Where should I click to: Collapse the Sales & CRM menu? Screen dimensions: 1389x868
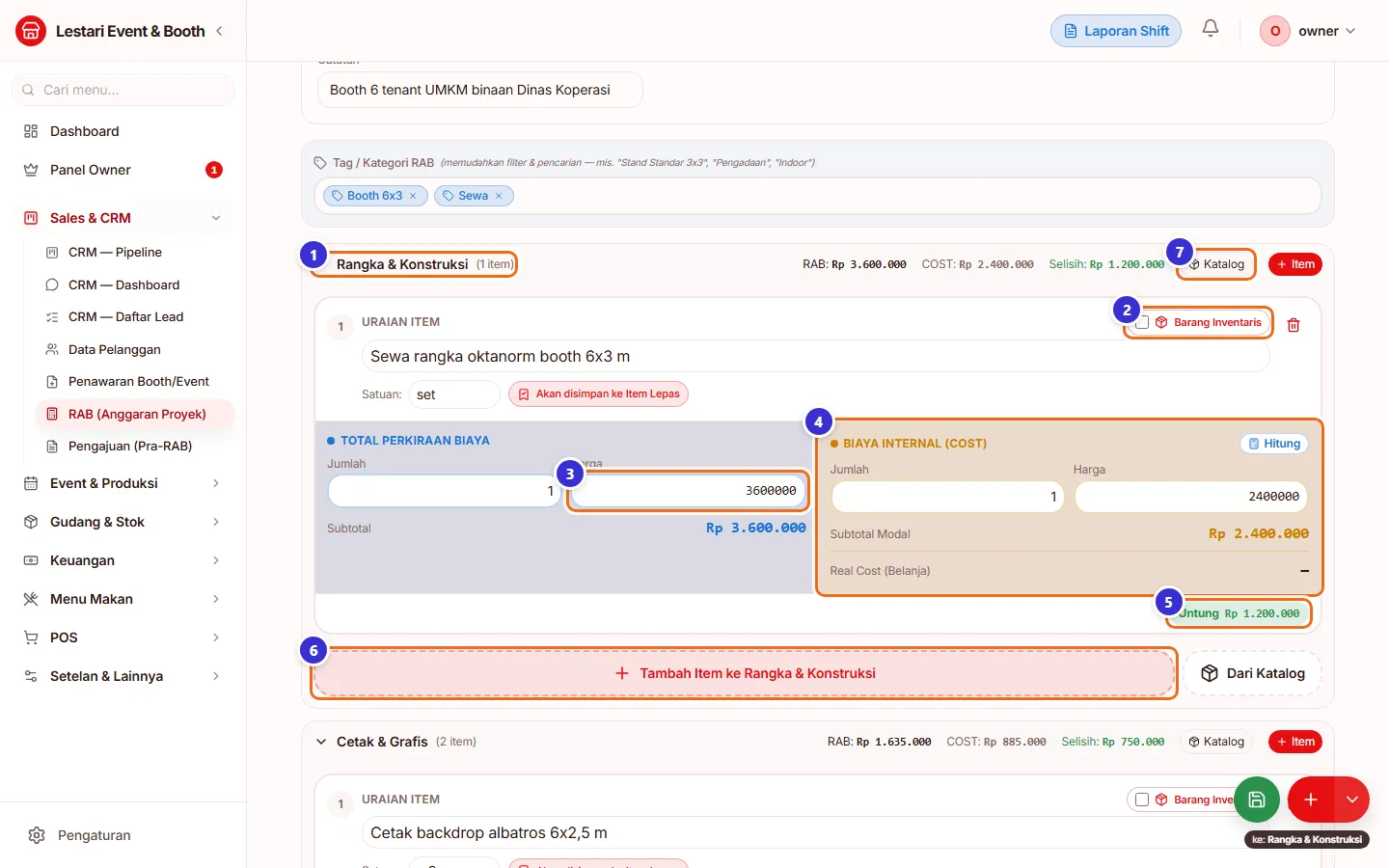(123, 218)
